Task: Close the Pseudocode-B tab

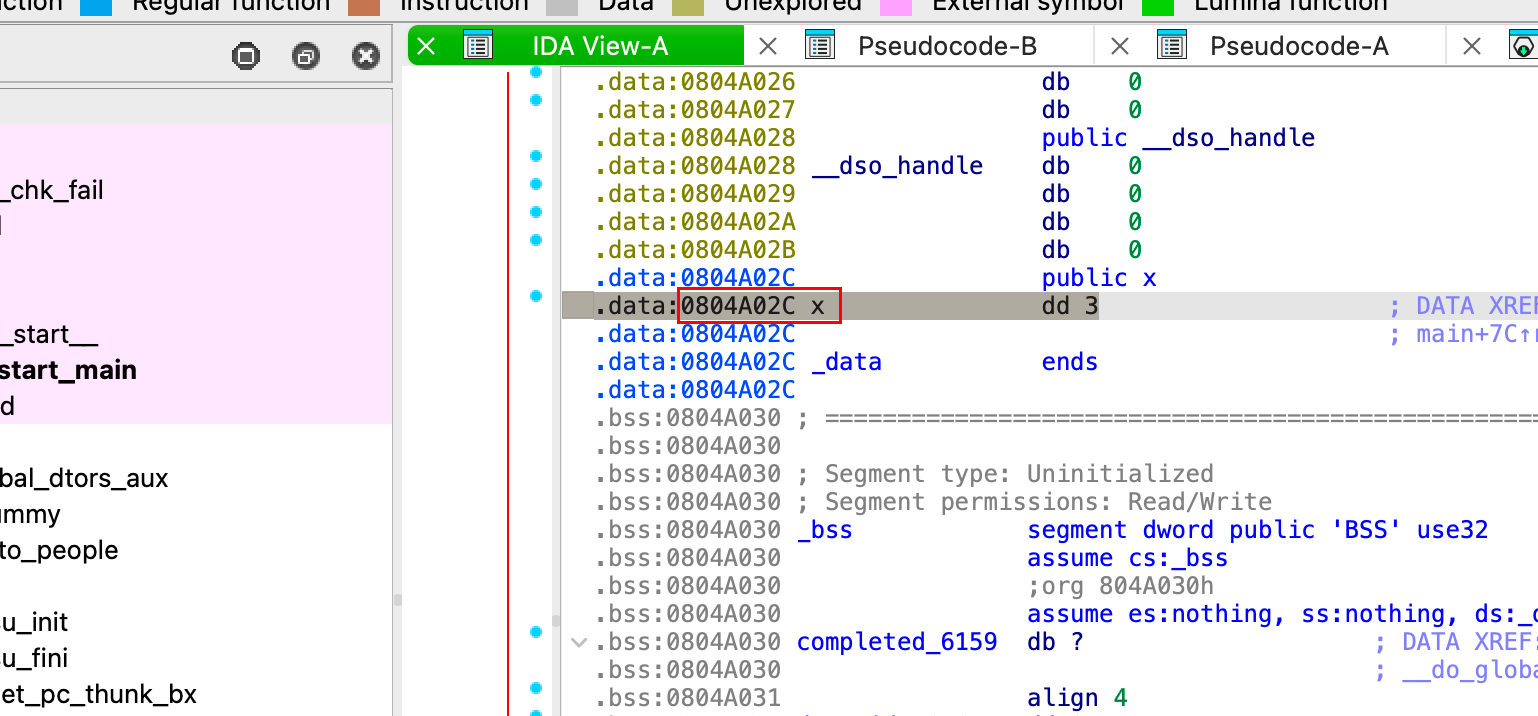Action: 768,46
